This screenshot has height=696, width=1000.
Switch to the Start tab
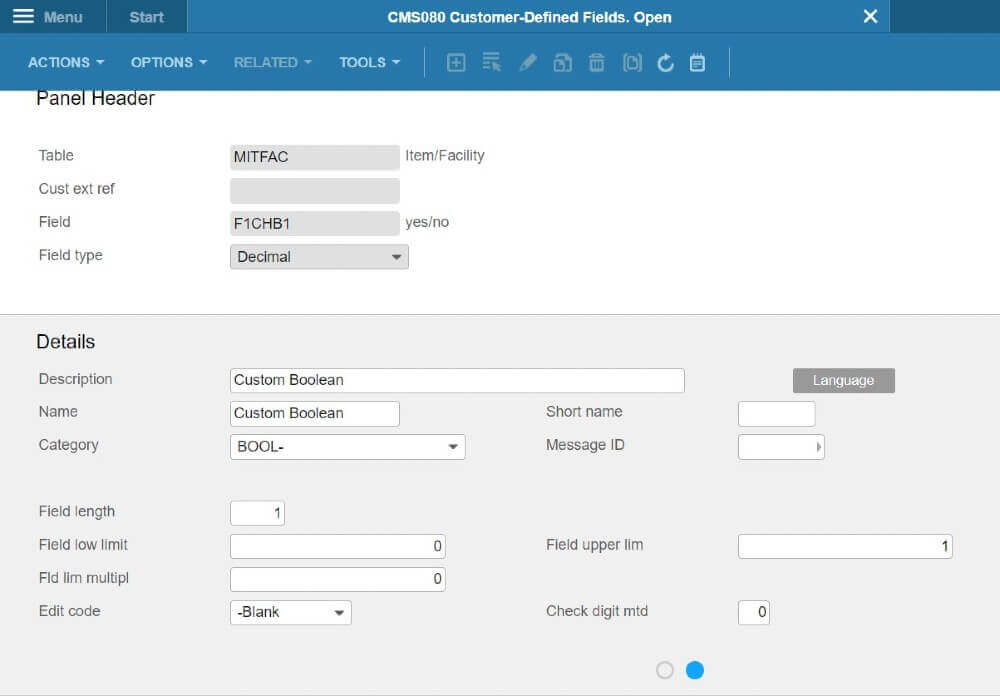tap(146, 16)
